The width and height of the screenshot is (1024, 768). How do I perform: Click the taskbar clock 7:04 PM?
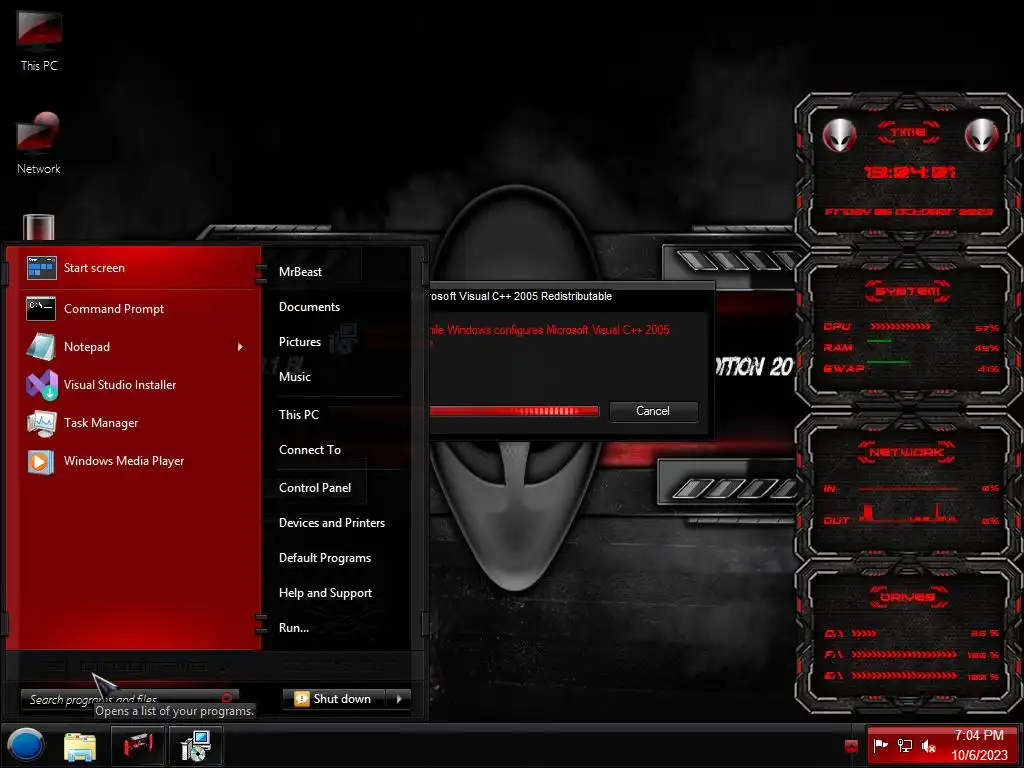978,735
